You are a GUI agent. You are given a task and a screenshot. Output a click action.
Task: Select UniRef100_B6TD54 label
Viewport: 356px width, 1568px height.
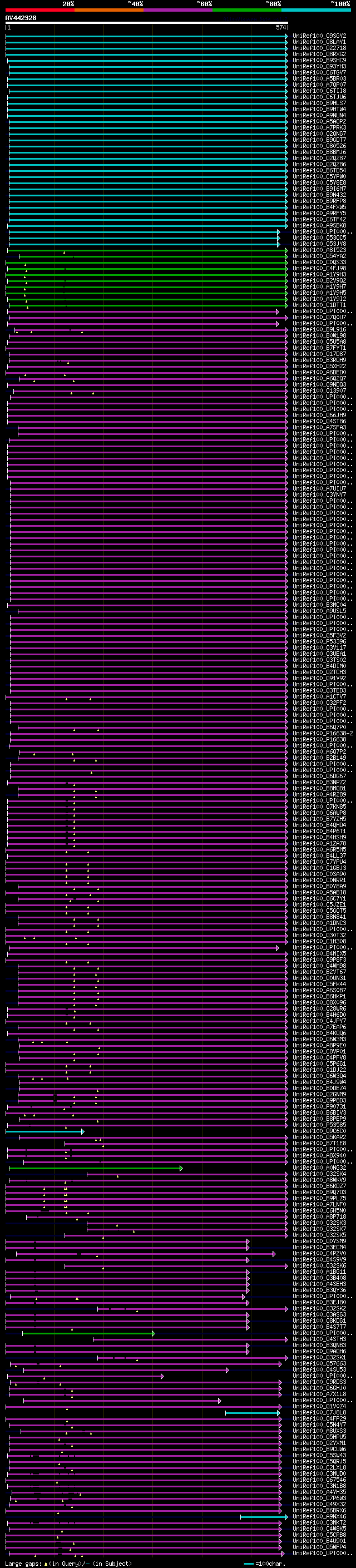[319, 170]
